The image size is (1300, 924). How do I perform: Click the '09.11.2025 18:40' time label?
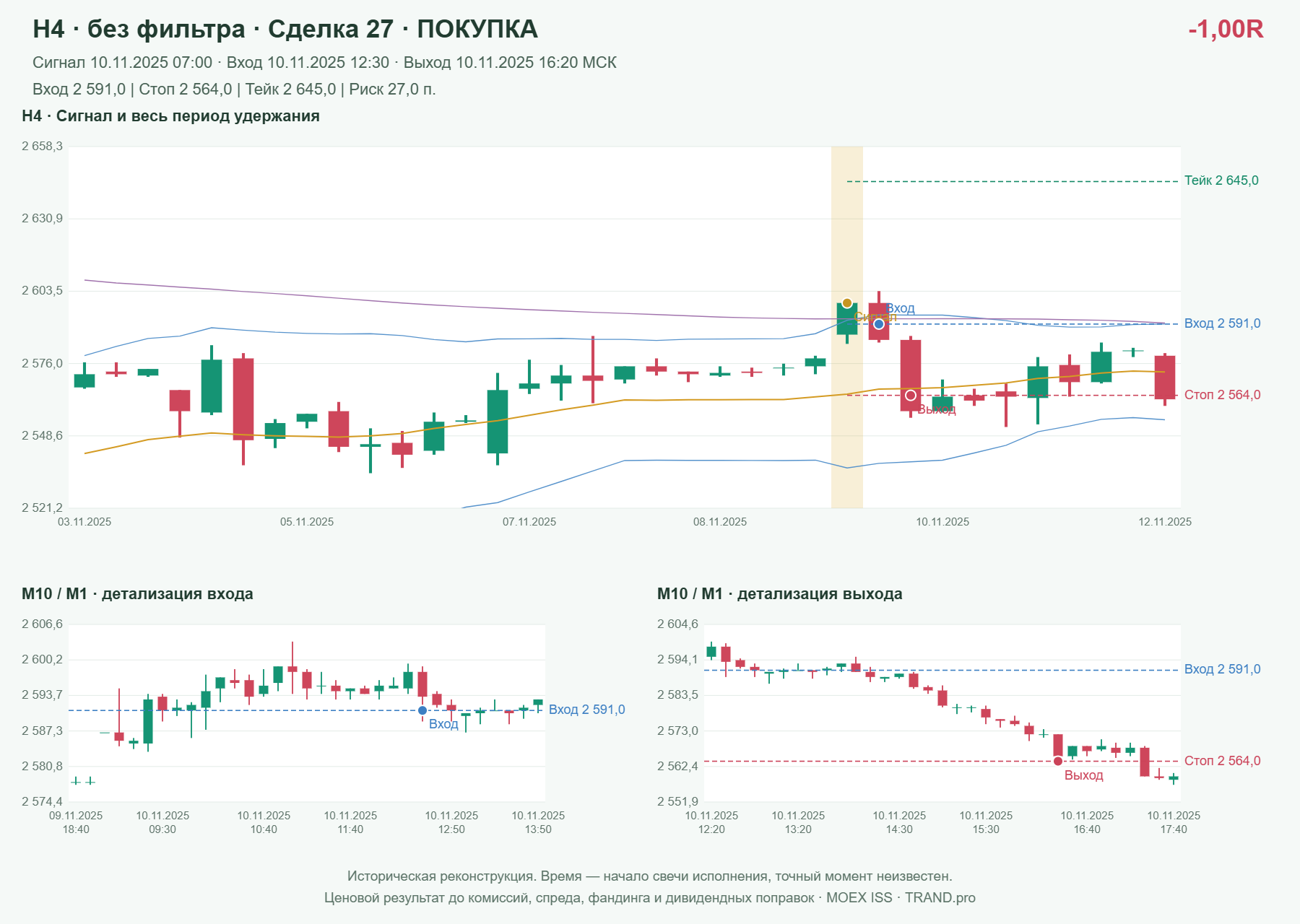(76, 822)
